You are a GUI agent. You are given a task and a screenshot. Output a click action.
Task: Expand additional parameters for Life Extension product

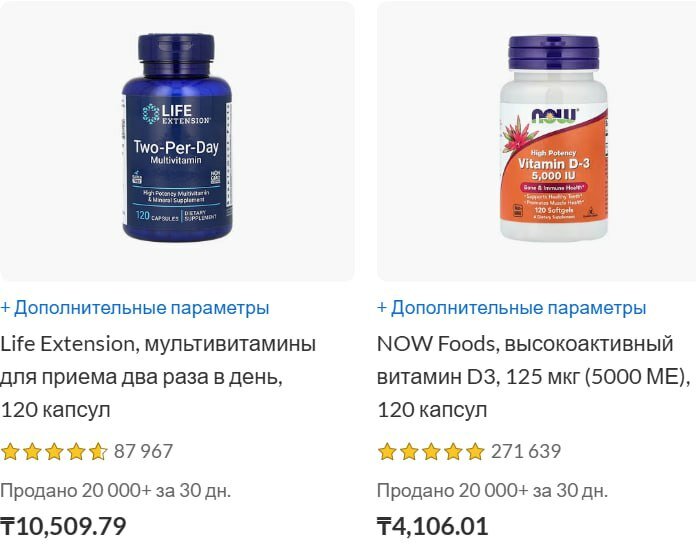[x=135, y=308]
